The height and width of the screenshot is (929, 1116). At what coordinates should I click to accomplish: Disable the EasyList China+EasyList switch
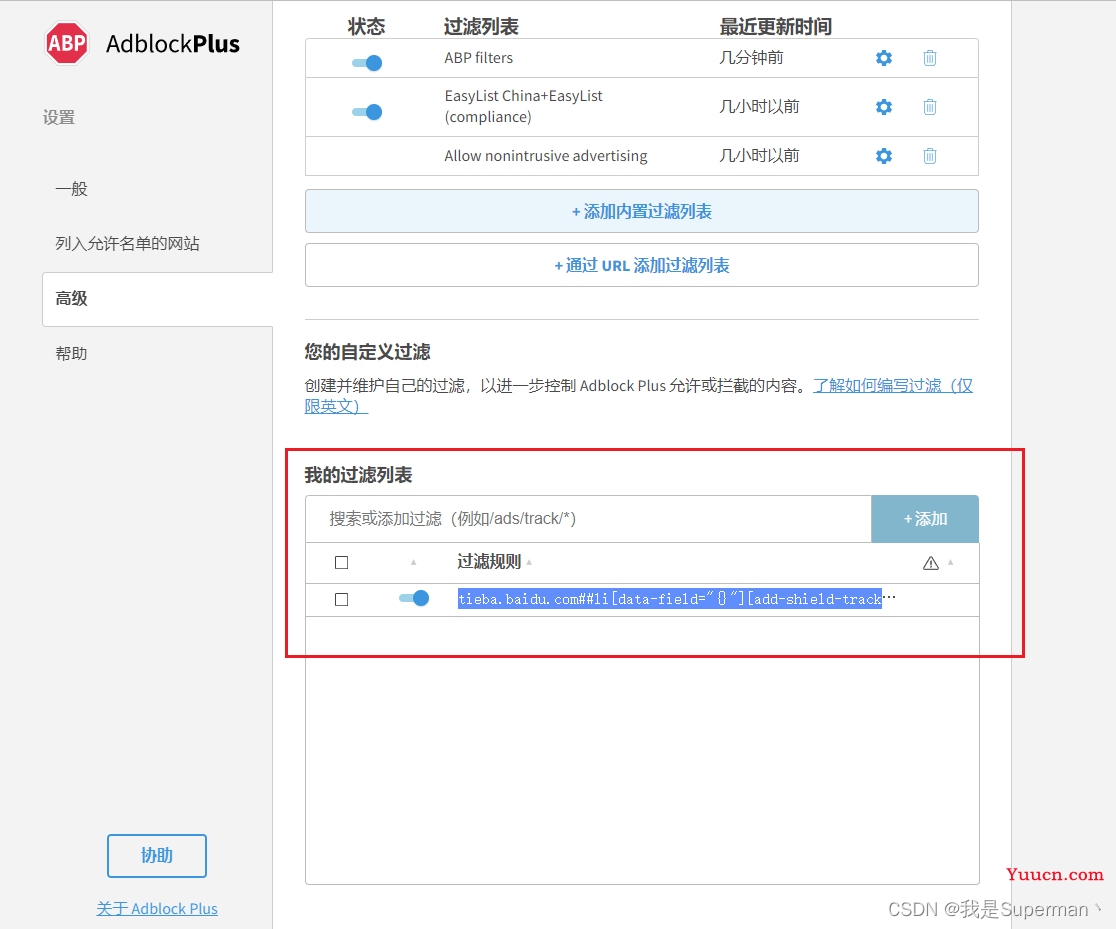[367, 112]
